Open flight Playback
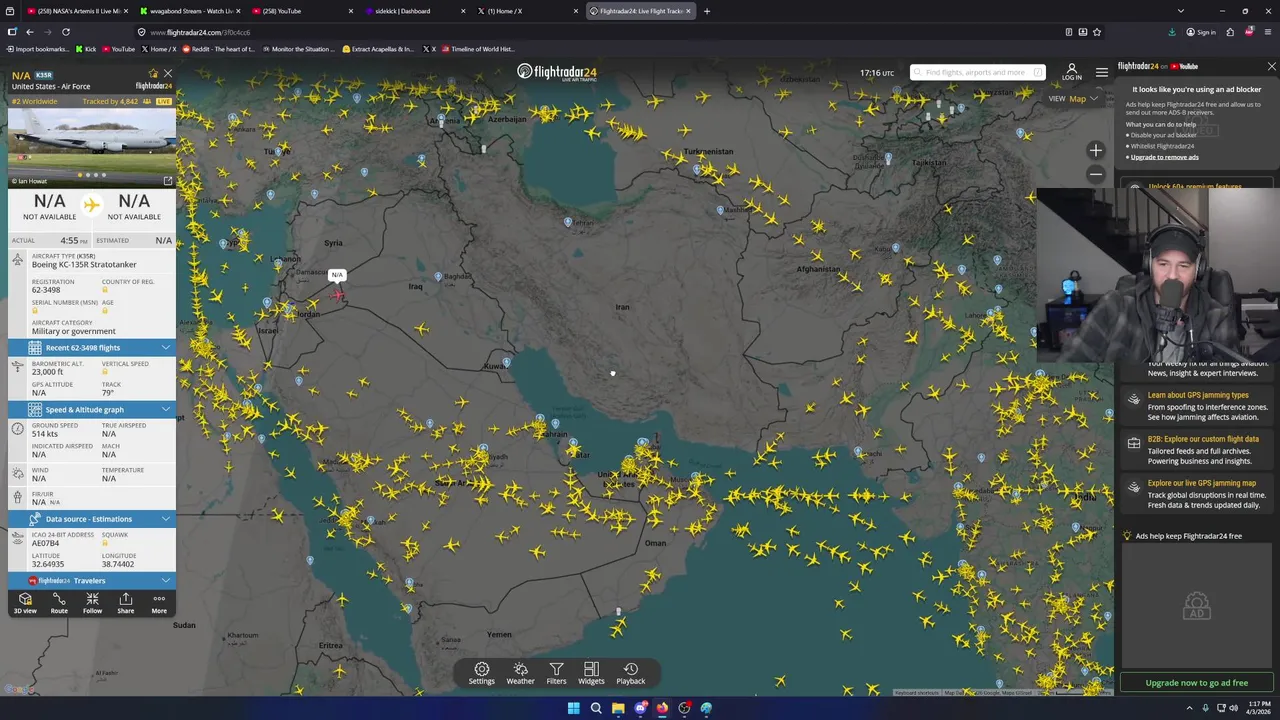The image size is (1280, 720). point(631,673)
